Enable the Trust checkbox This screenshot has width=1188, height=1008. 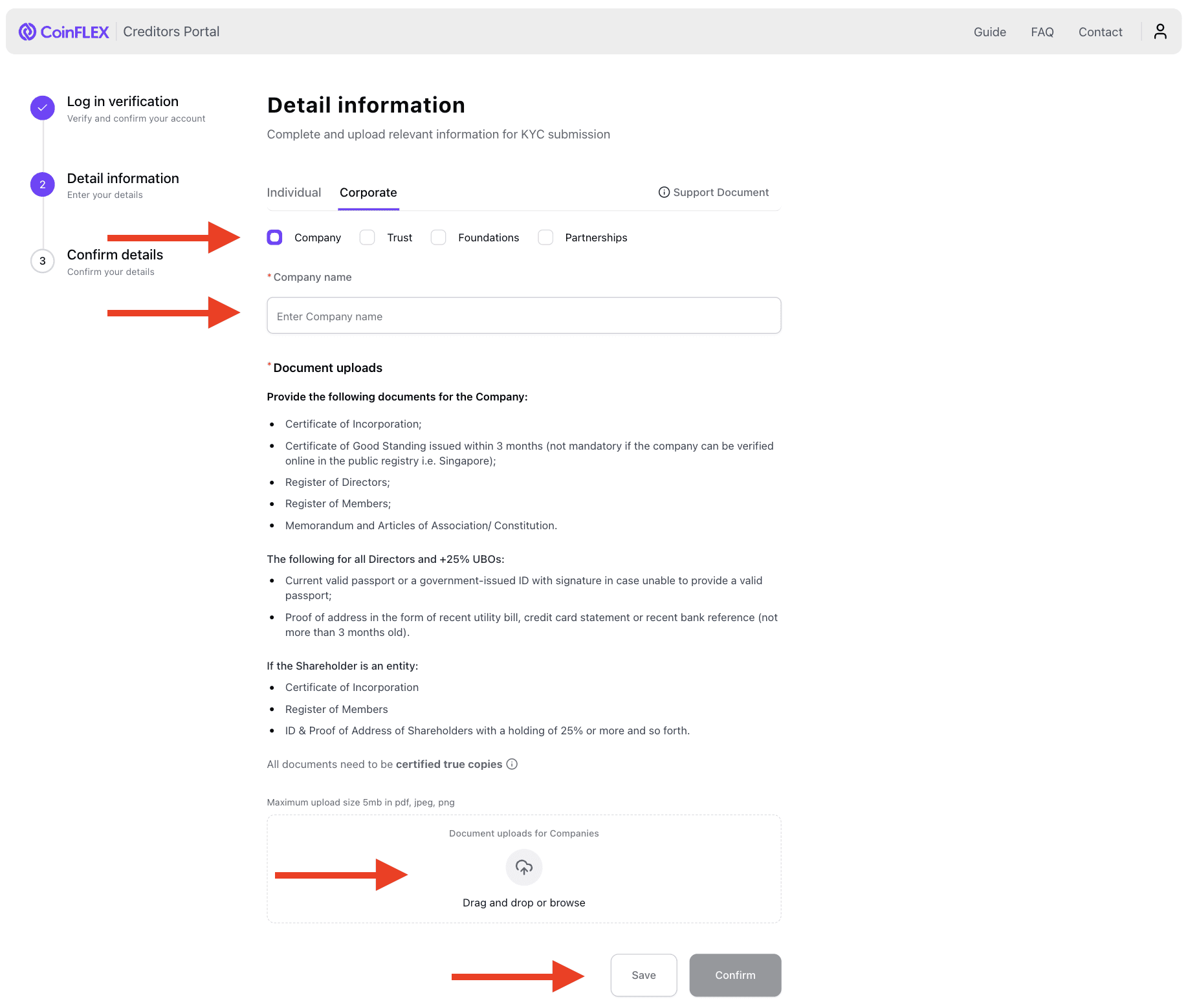click(x=367, y=237)
